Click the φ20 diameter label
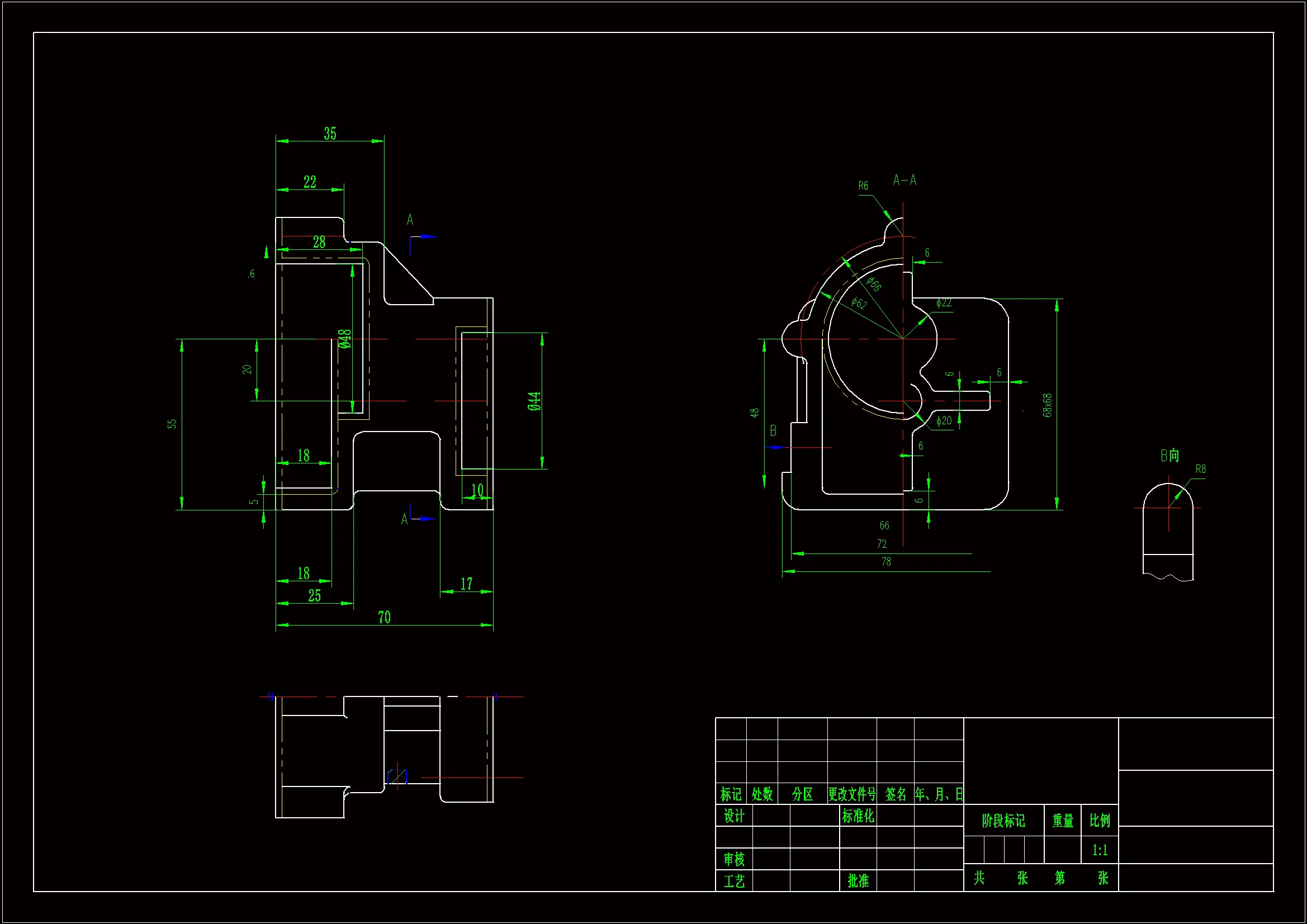 pyautogui.click(x=944, y=421)
